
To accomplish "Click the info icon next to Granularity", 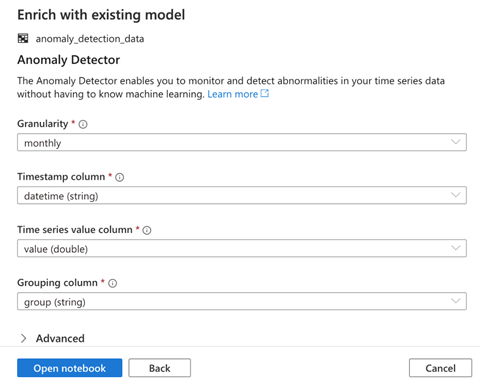I will (83, 124).
